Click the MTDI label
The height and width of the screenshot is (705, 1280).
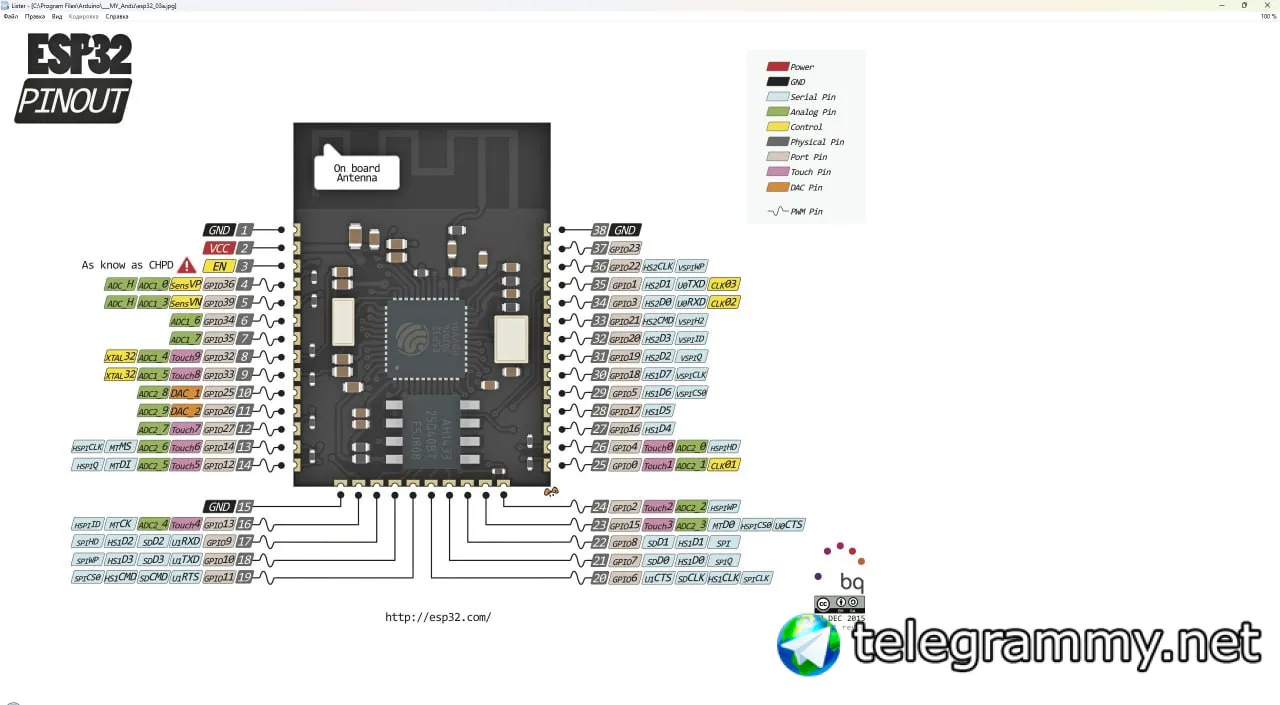pyautogui.click(x=120, y=465)
